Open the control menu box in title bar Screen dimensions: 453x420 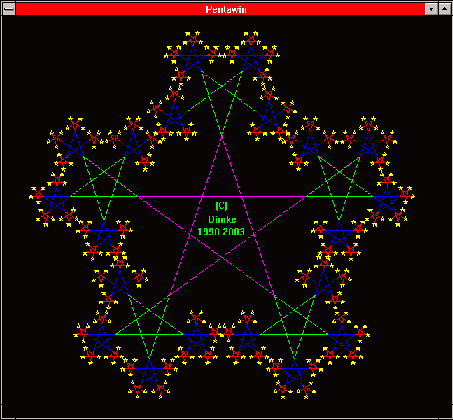click(9, 9)
